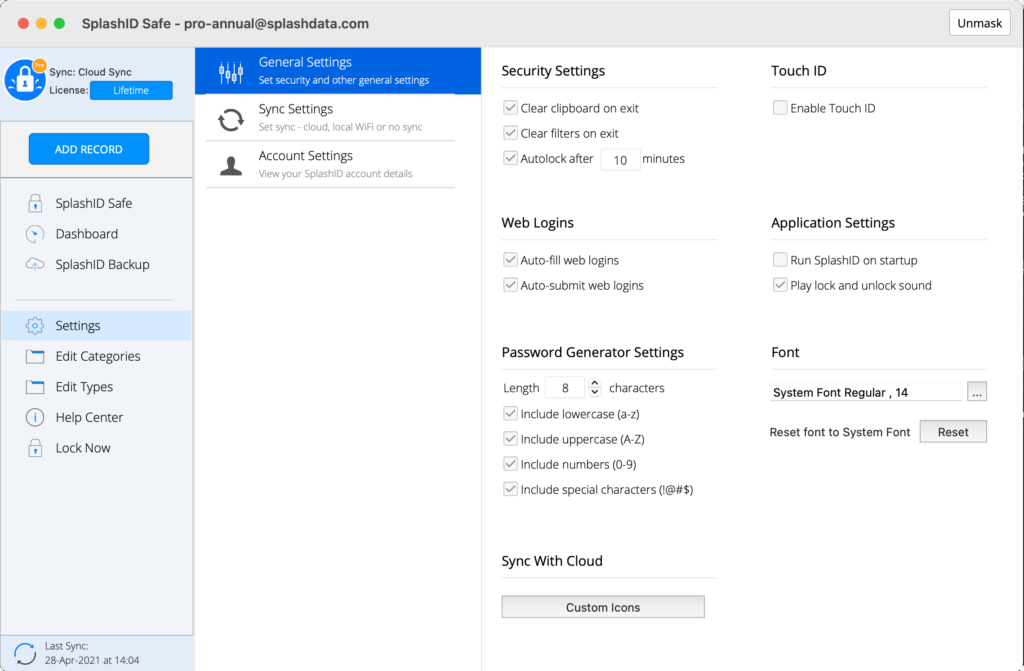Click the Unmask button
The width and height of the screenshot is (1024, 671).
[x=979, y=23]
